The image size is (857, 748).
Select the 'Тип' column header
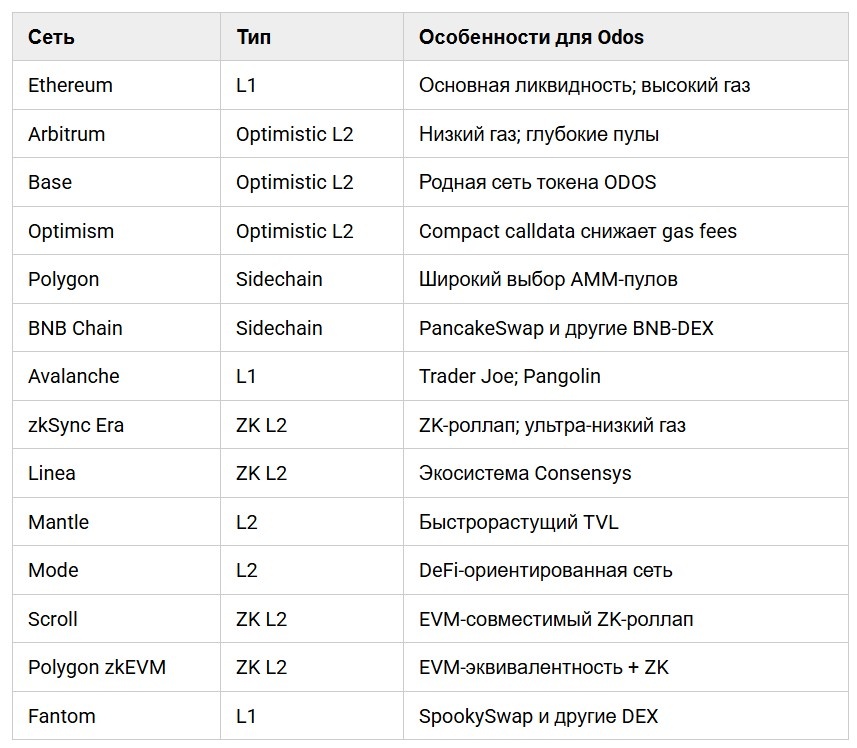point(253,37)
